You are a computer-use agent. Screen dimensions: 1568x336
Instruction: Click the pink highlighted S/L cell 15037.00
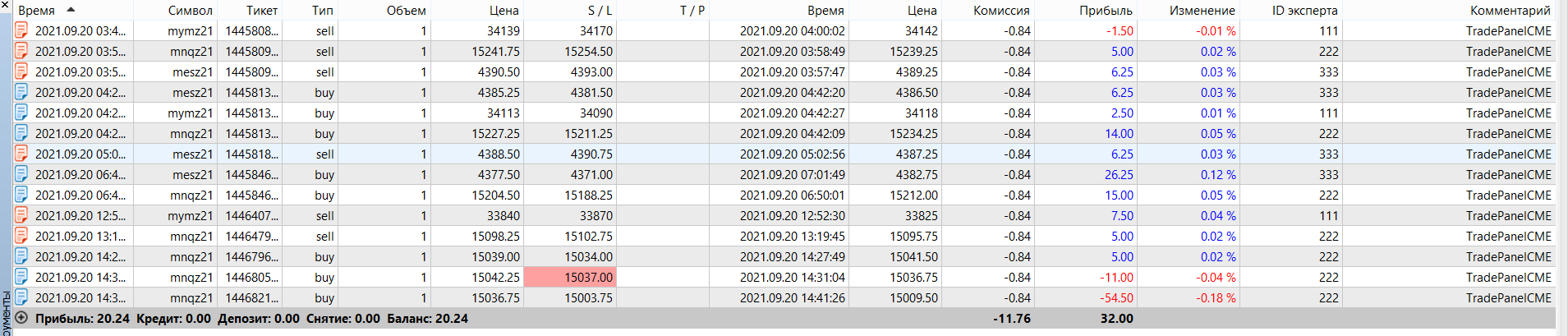tap(569, 278)
